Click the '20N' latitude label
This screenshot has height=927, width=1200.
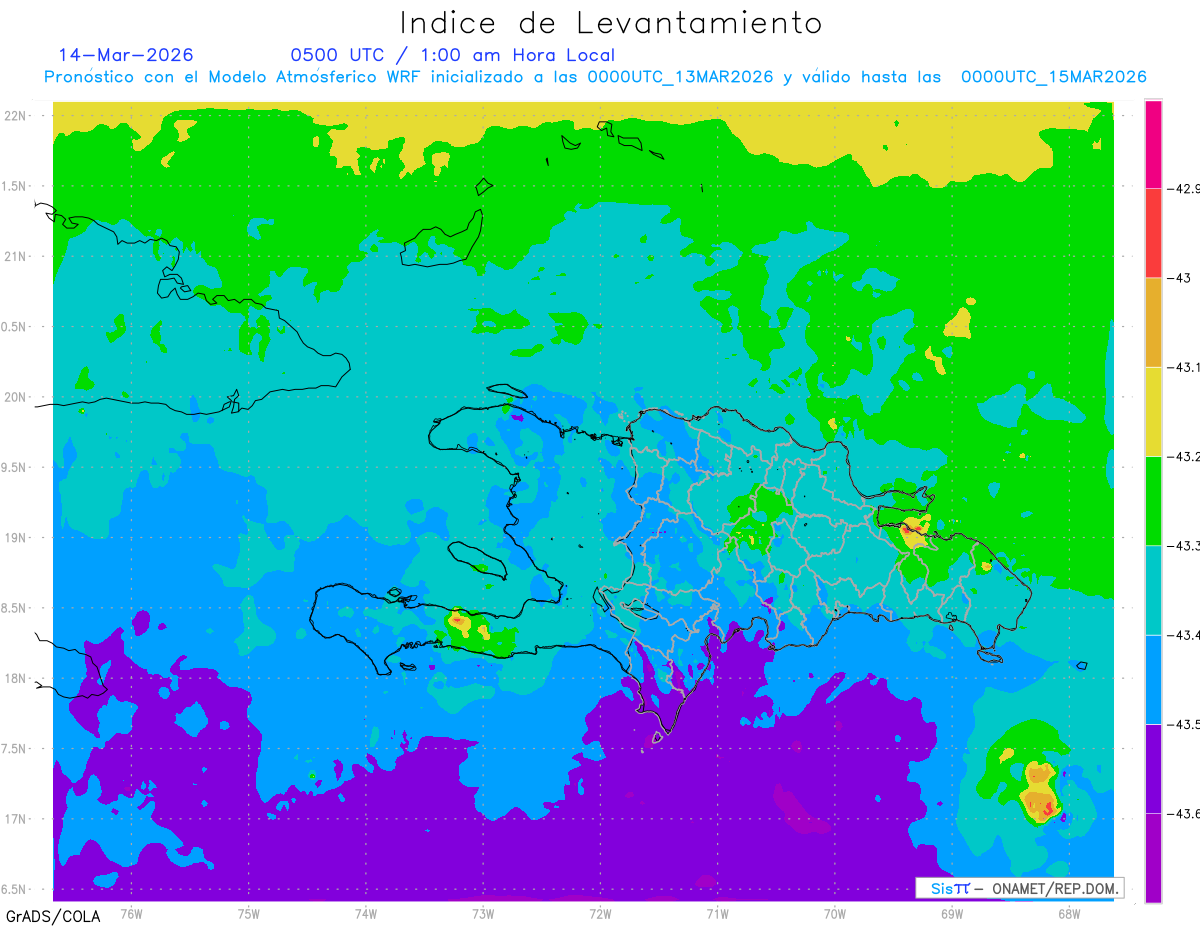pos(16,397)
